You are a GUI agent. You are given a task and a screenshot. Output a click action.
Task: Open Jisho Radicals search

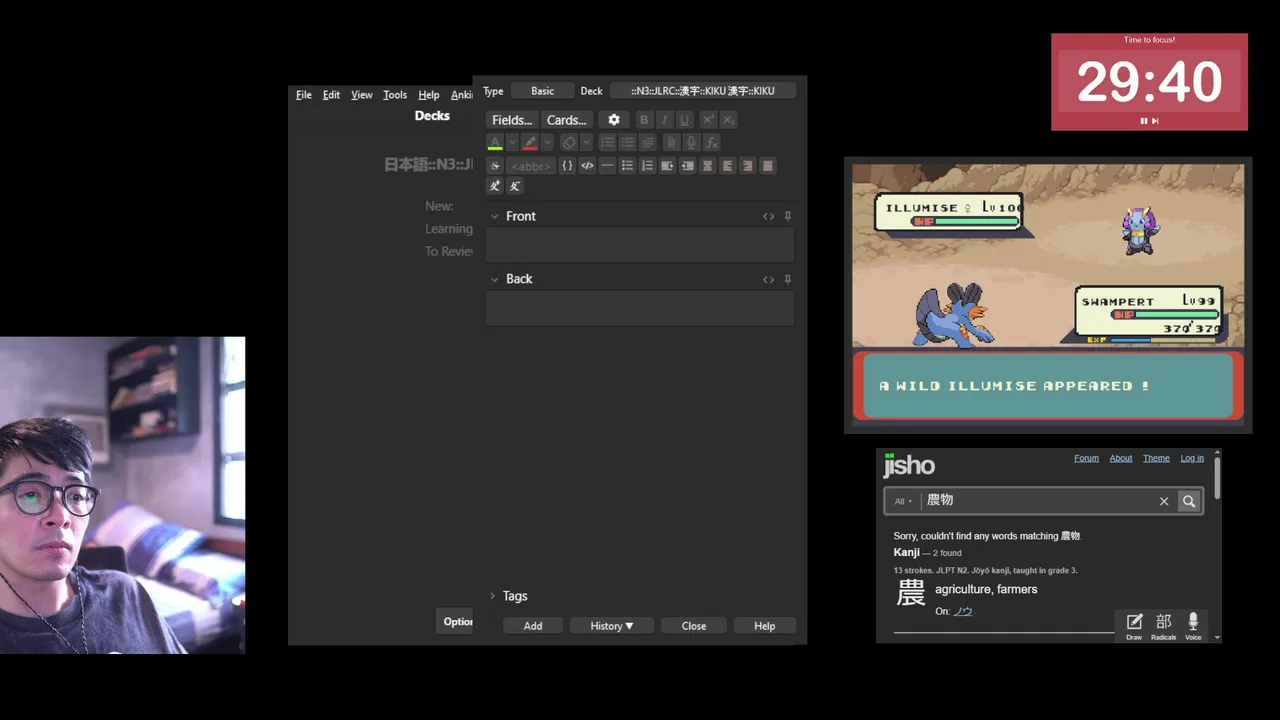click(1163, 626)
